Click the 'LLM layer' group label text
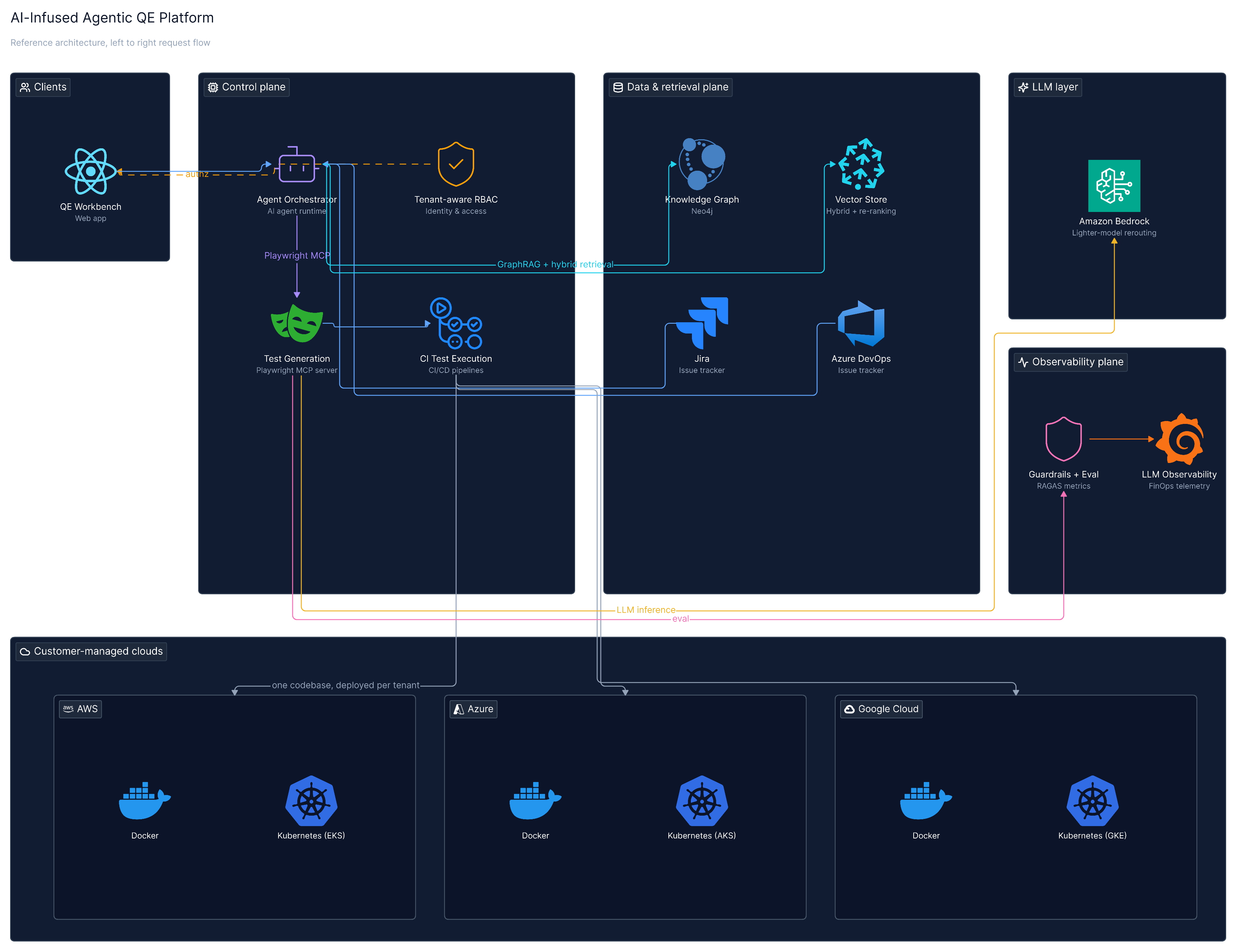Screen dimensions: 1237x952 [1055, 87]
